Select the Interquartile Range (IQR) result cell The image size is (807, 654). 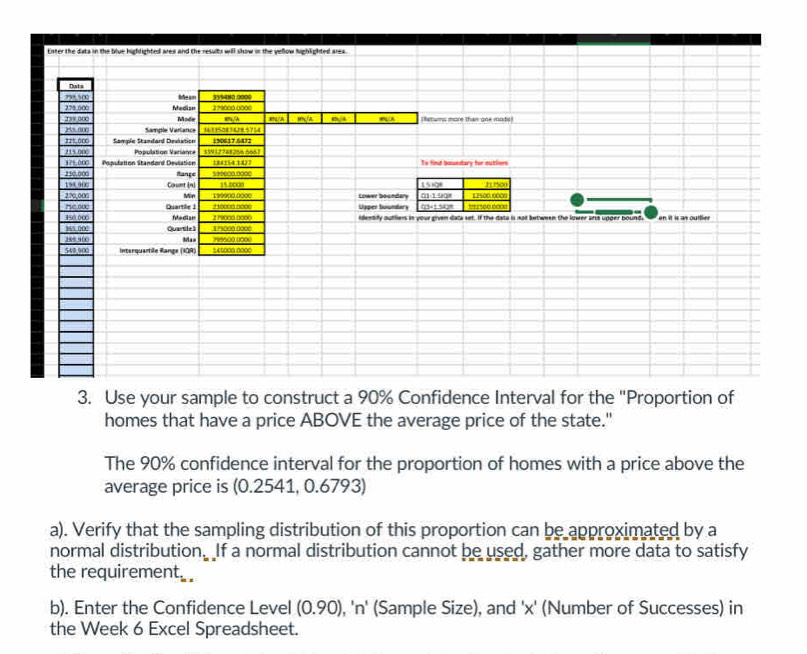point(230,247)
